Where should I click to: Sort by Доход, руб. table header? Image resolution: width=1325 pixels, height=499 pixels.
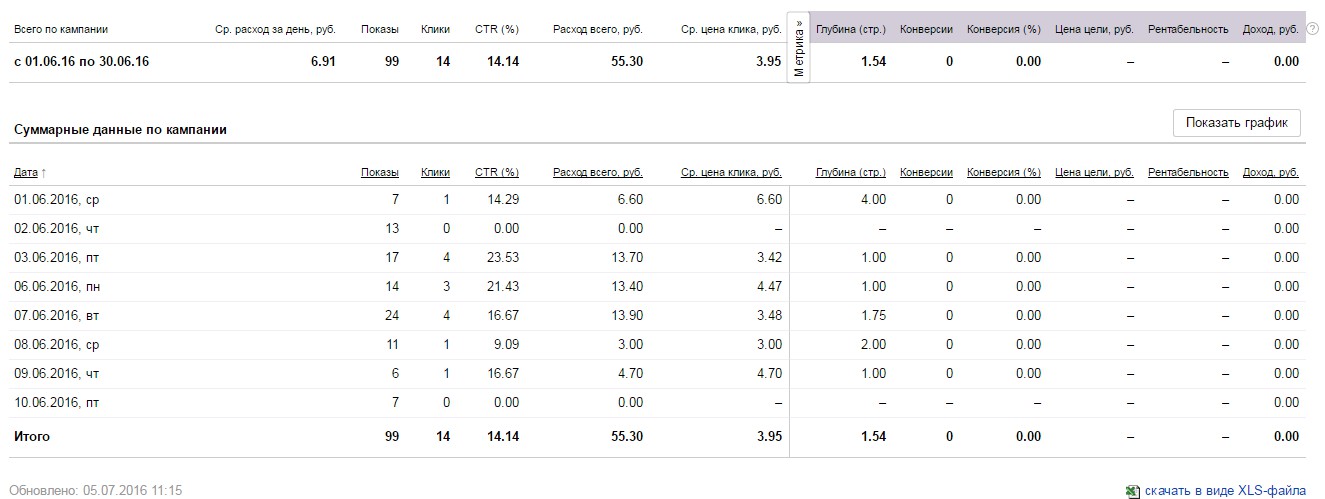(1271, 173)
